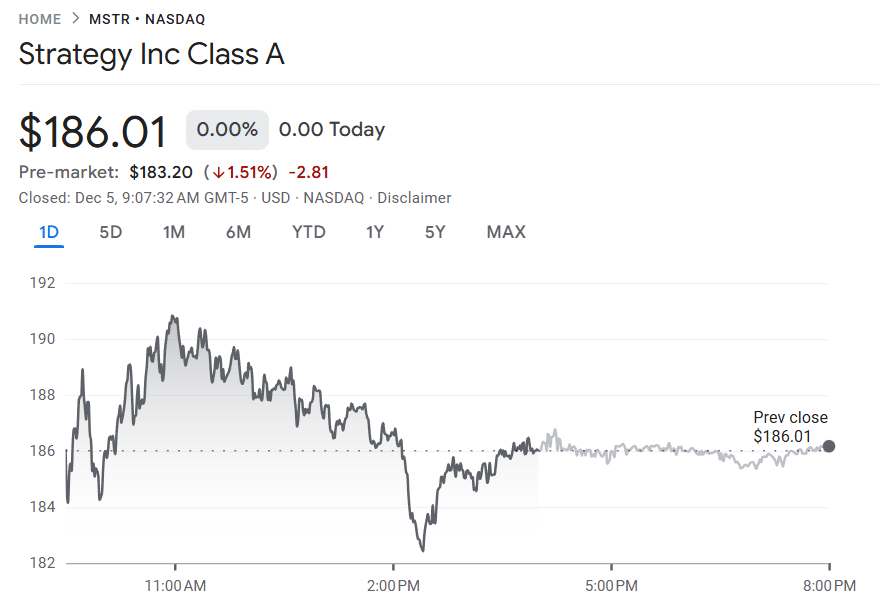The height and width of the screenshot is (608, 879).
Task: Click the chart's lowest dip near 2:00 PM
Action: pos(422,549)
